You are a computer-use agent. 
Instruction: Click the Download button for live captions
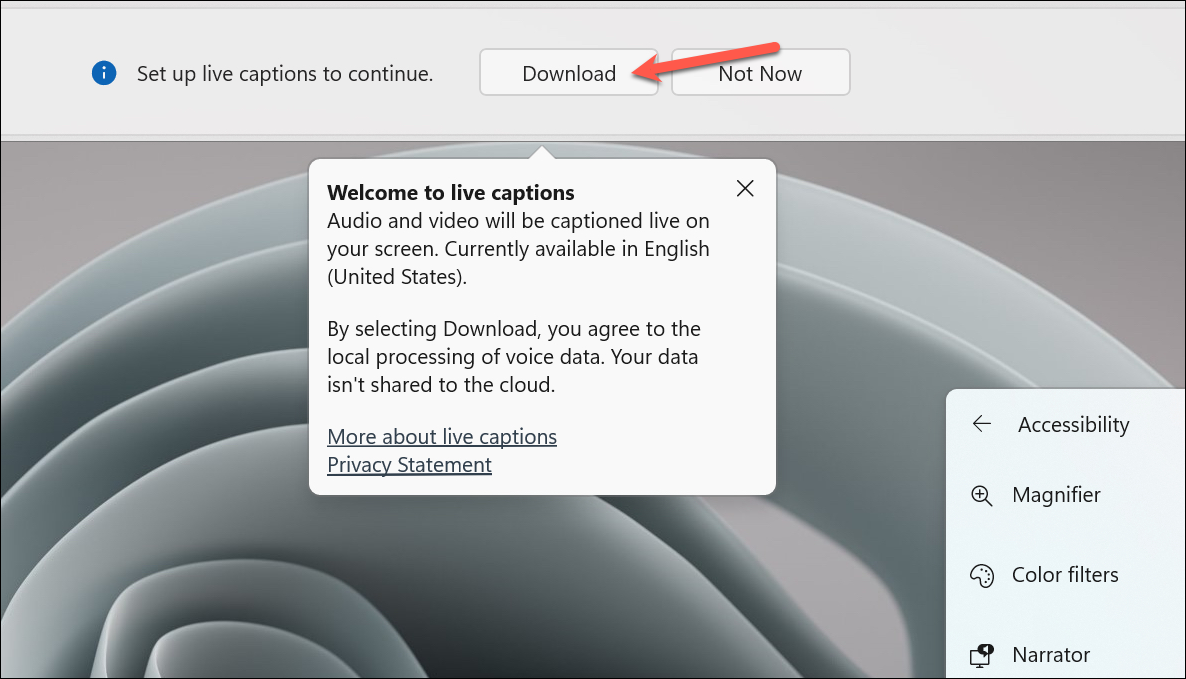click(568, 73)
